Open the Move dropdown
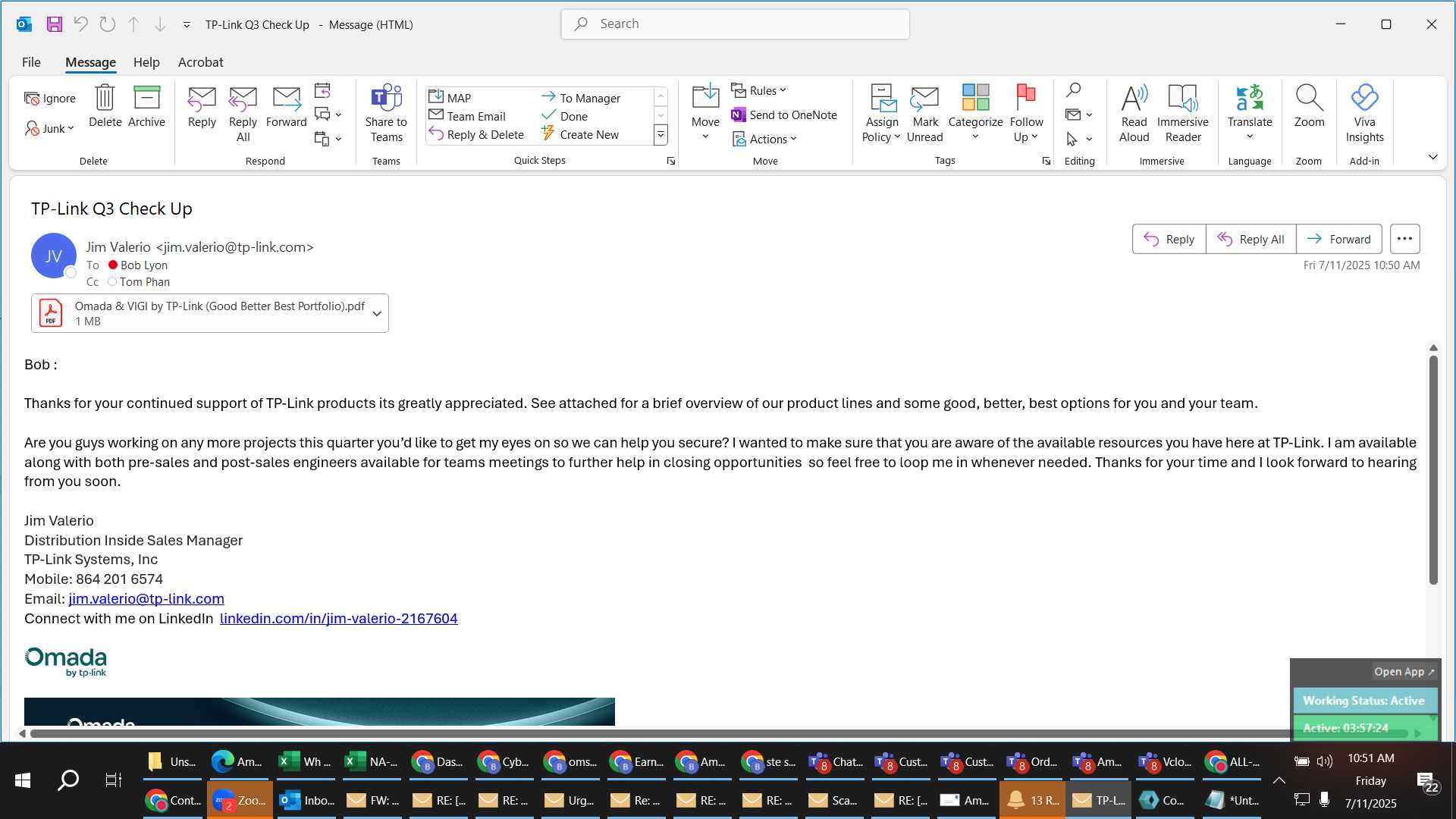The image size is (1456, 819). [x=705, y=114]
